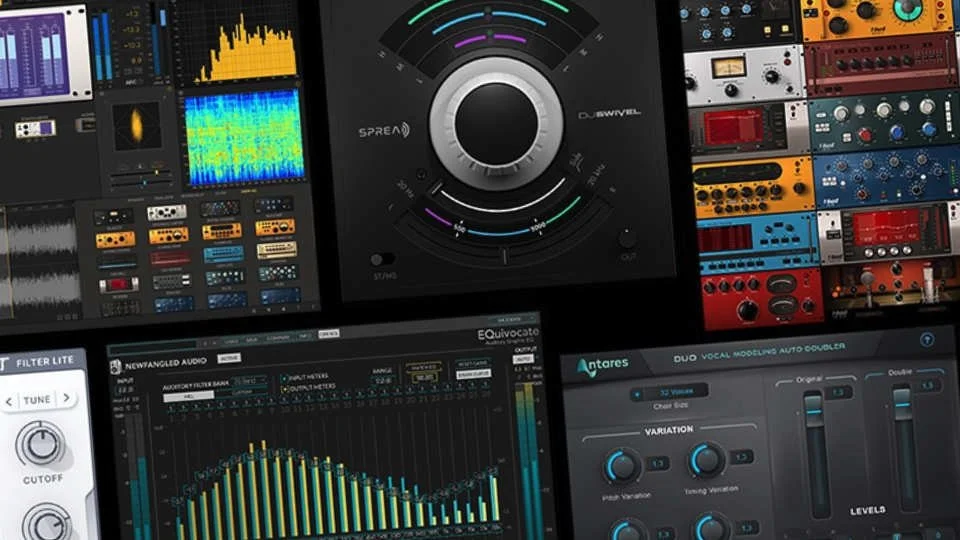Click the small power icon left of Spread's lower arc

[421, 174]
